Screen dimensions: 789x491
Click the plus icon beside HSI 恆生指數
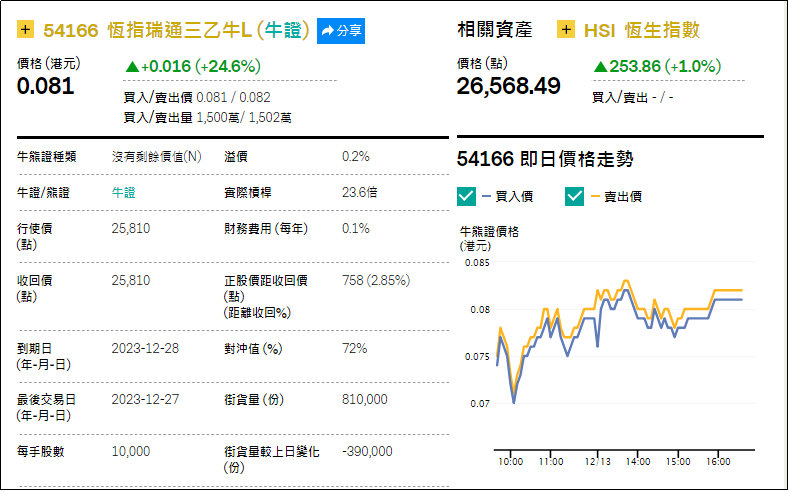(x=566, y=30)
